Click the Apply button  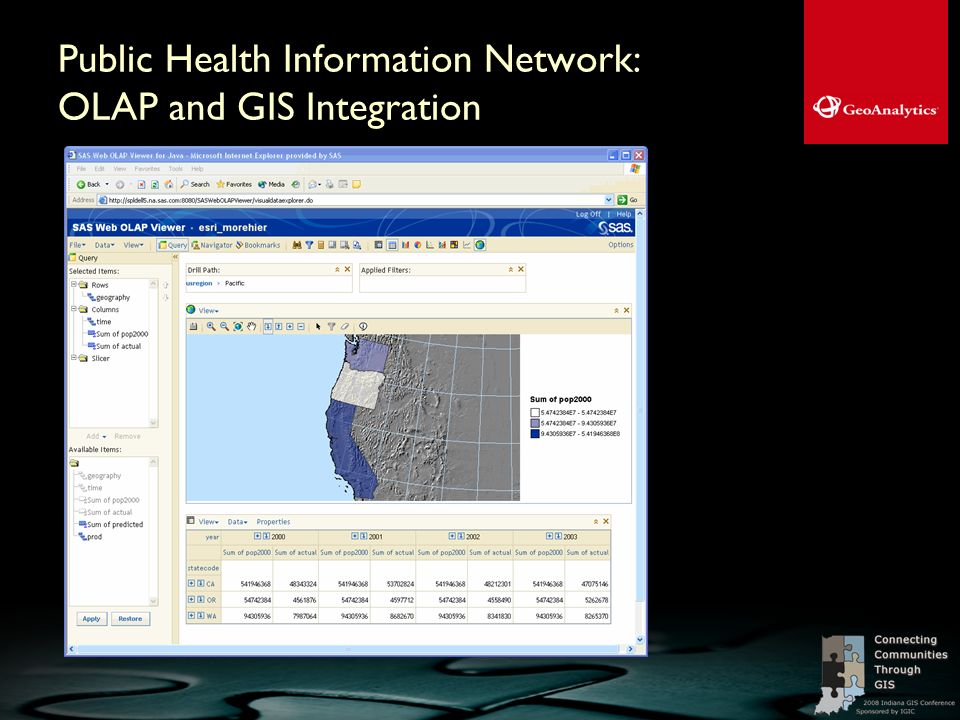(92, 619)
